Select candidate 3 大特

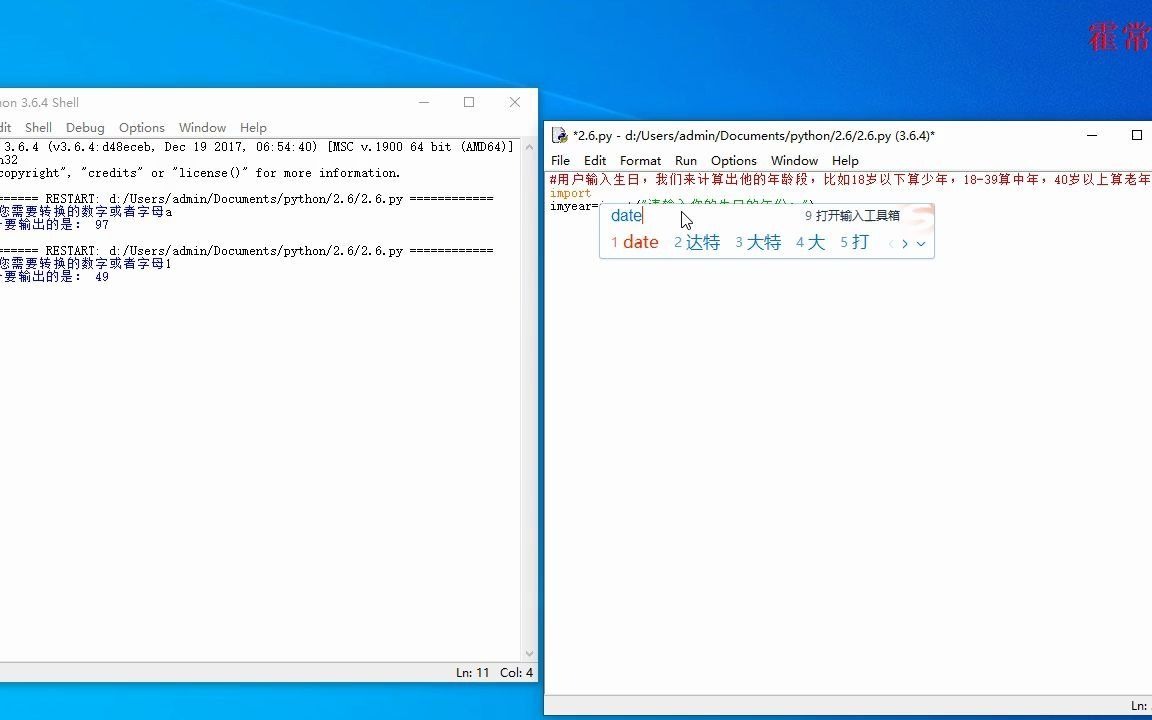(758, 242)
